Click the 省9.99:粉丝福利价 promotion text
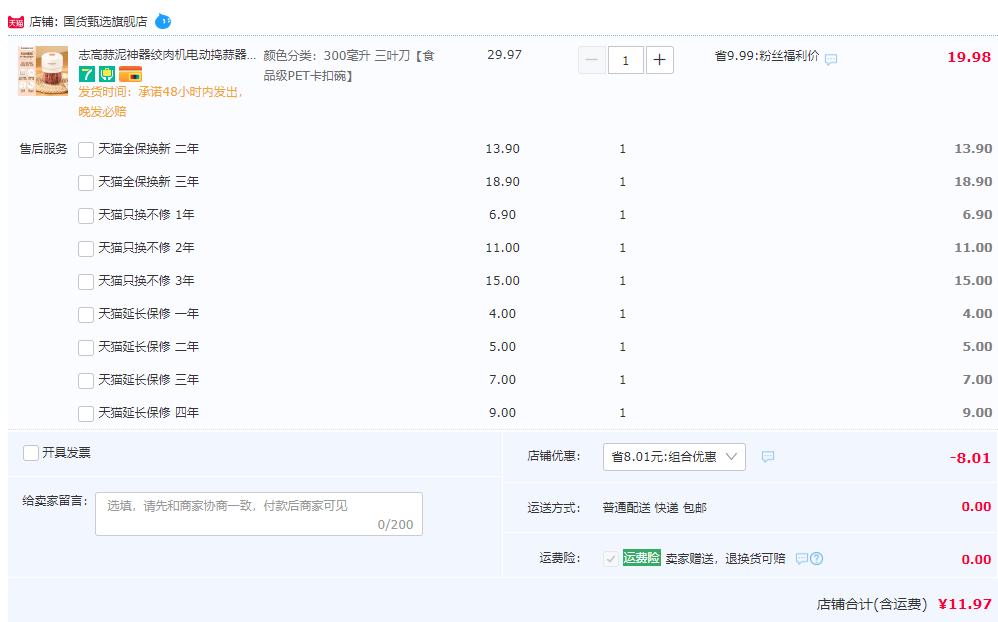This screenshot has height=622, width=998. click(767, 56)
